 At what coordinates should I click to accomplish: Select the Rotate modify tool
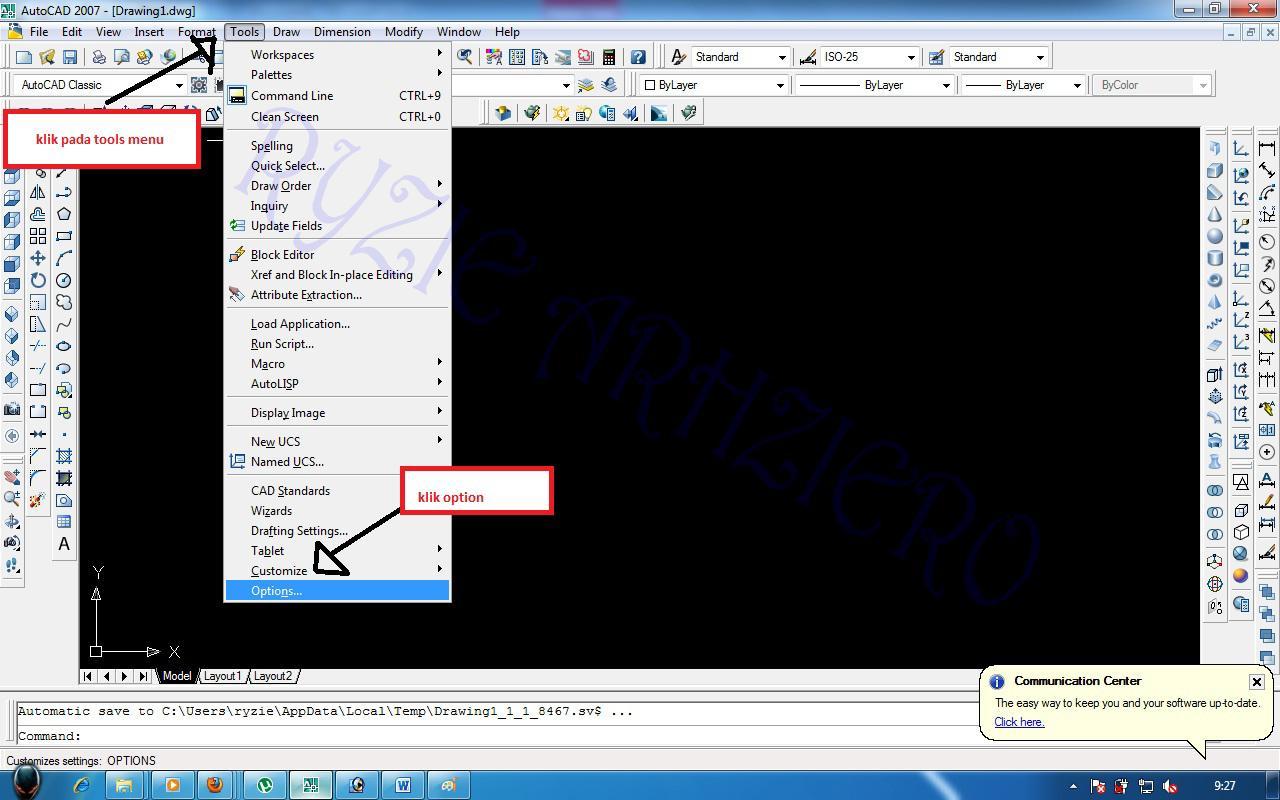[x=38, y=280]
